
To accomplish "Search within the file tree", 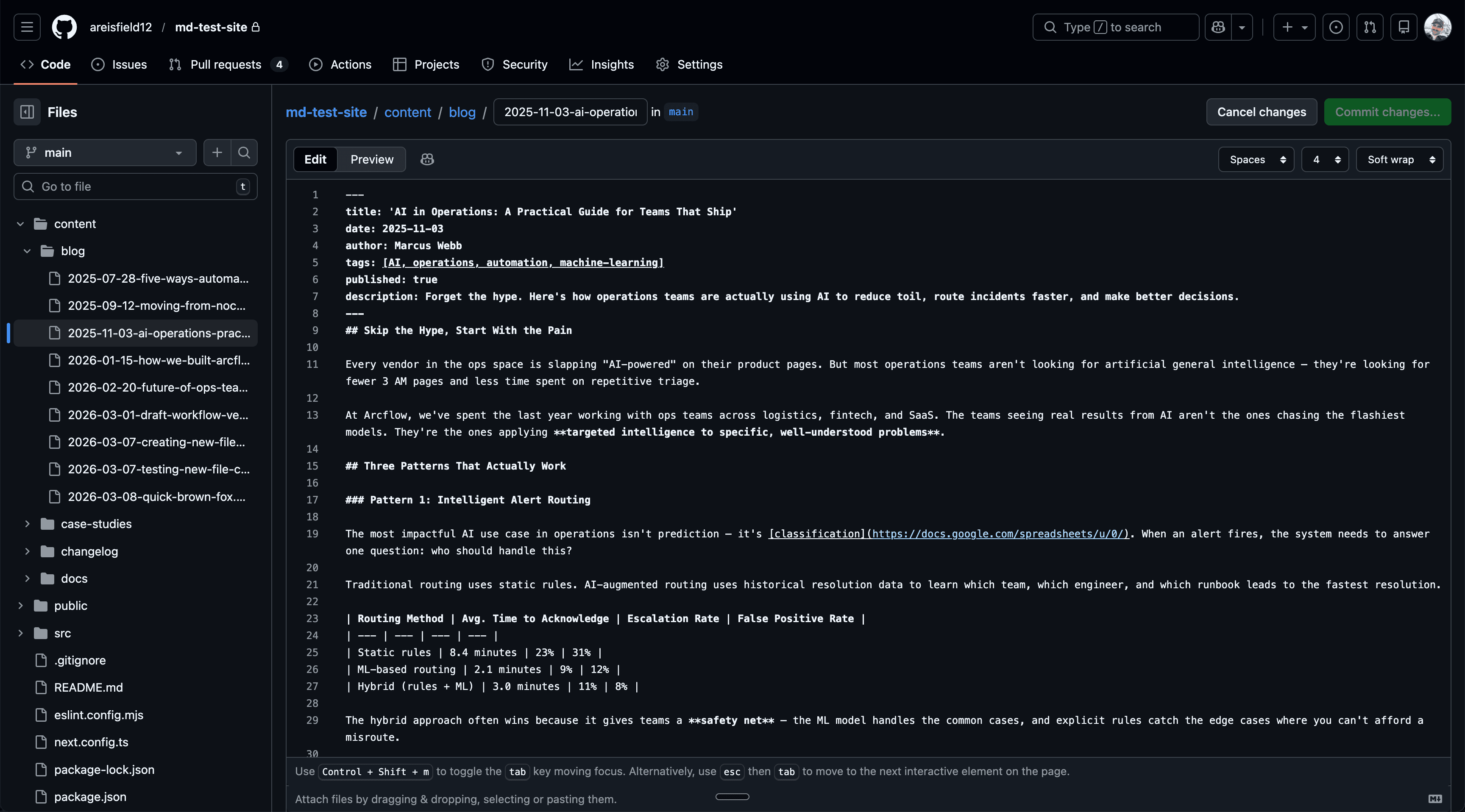I will coord(245,153).
